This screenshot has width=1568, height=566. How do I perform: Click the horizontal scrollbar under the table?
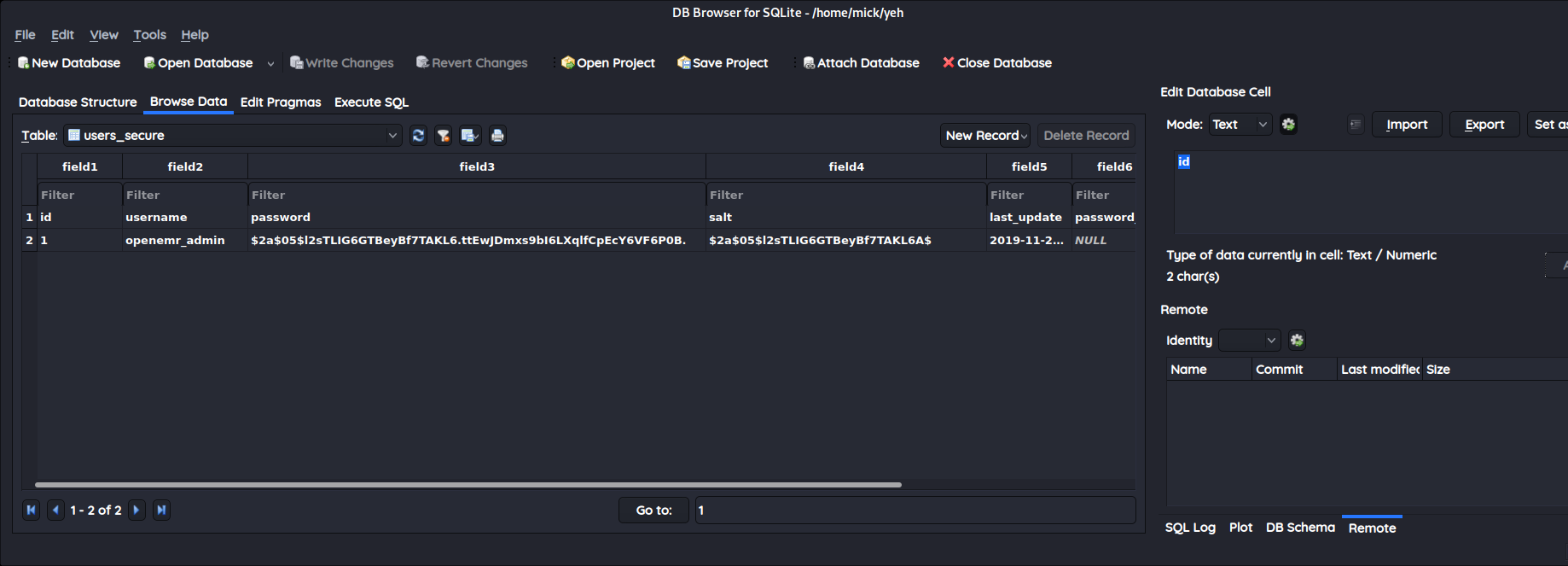[x=467, y=485]
